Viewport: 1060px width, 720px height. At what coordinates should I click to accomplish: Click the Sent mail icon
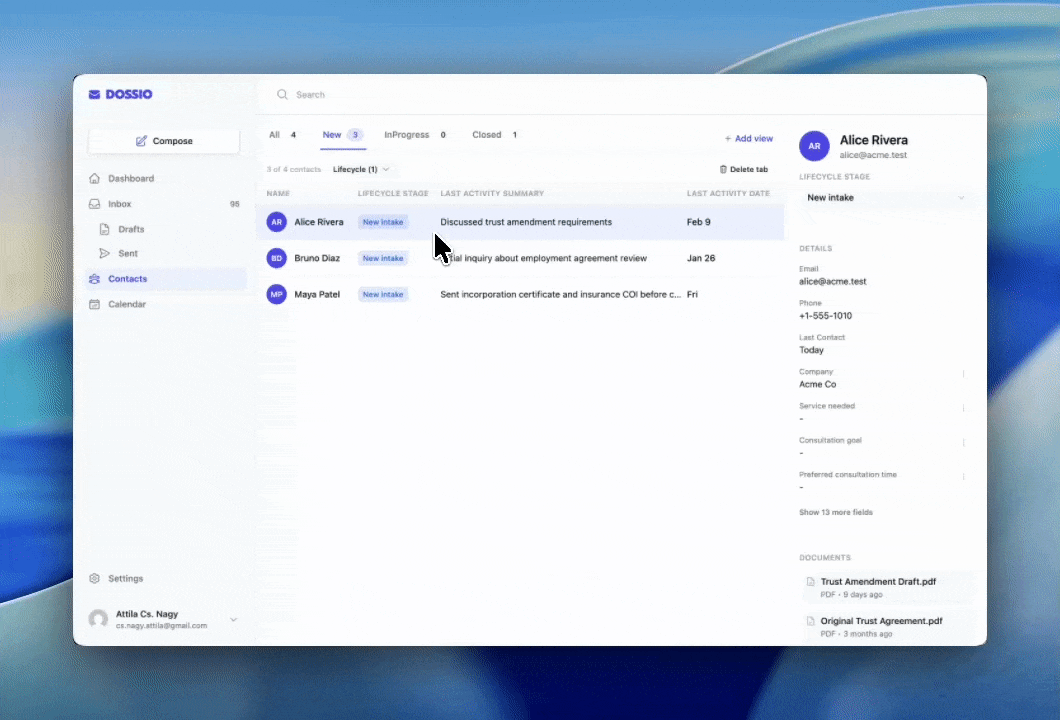[103, 253]
